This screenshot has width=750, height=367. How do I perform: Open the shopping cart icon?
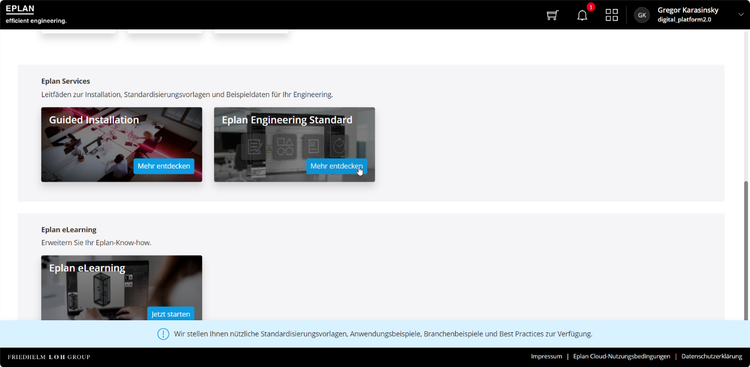[x=552, y=15]
